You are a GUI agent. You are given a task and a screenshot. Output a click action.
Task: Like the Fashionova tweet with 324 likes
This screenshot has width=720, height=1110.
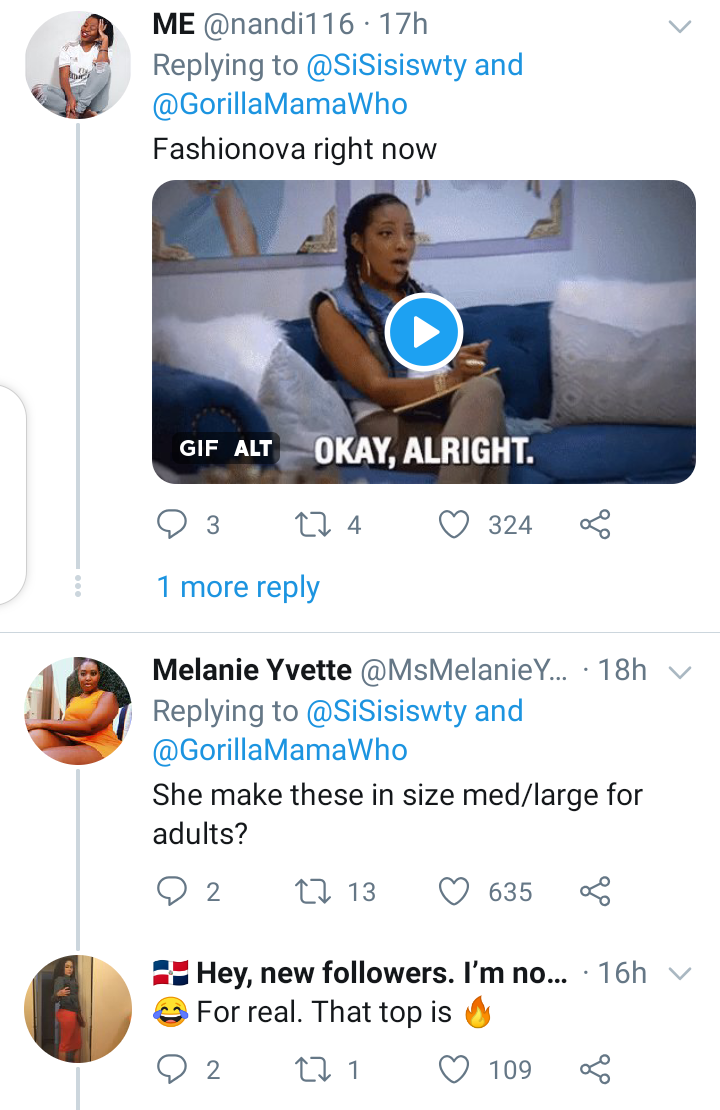(455, 524)
